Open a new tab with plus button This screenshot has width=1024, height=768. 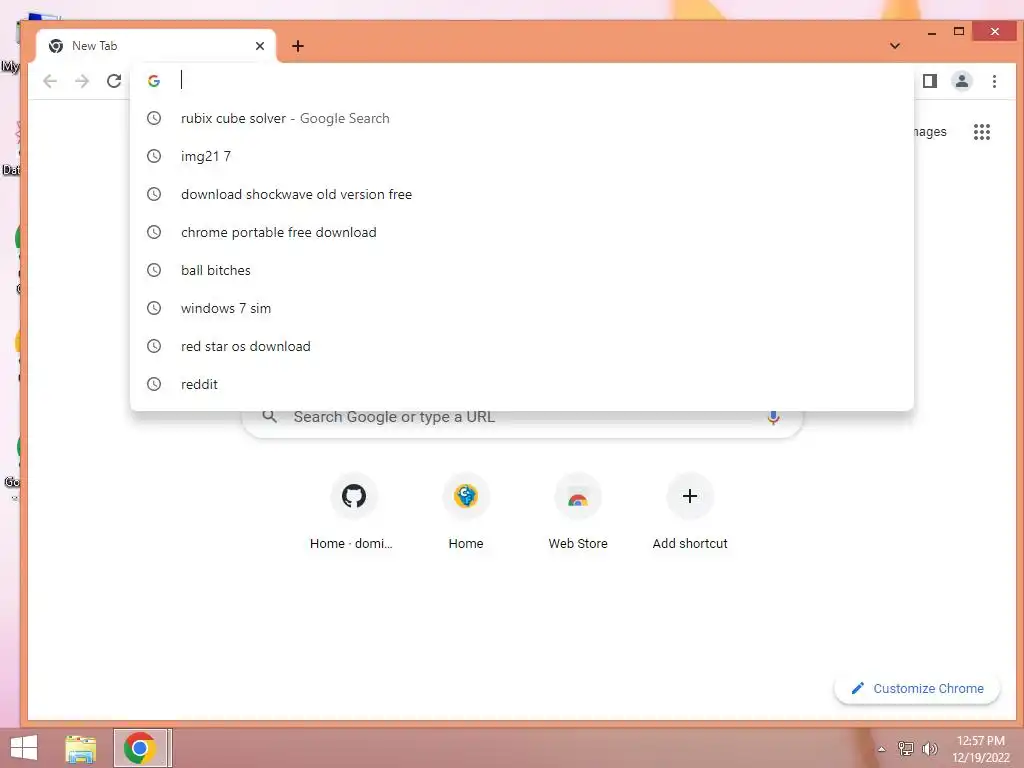point(298,46)
